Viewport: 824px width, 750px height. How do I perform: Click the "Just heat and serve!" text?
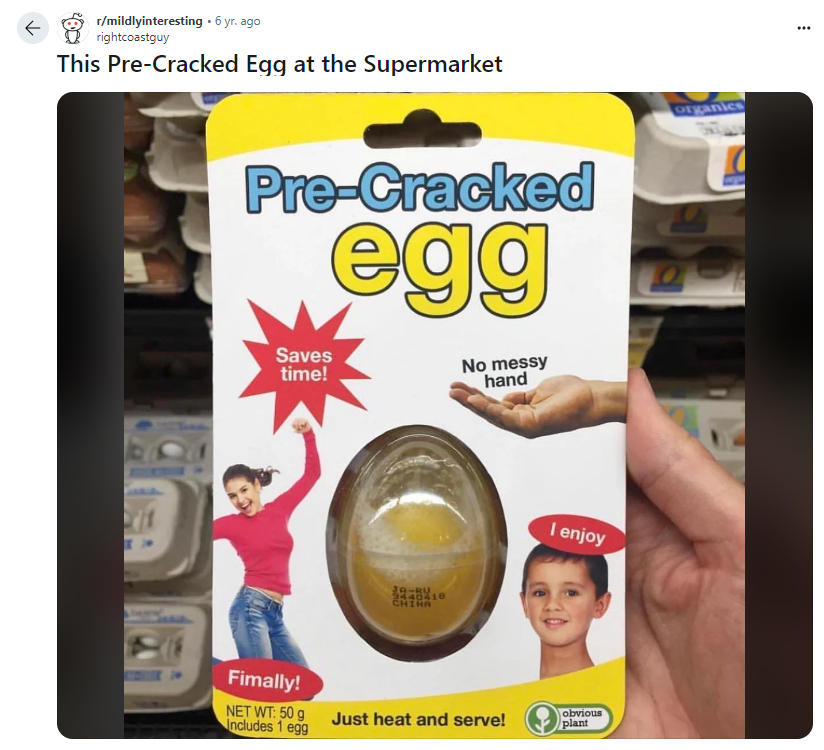[418, 718]
